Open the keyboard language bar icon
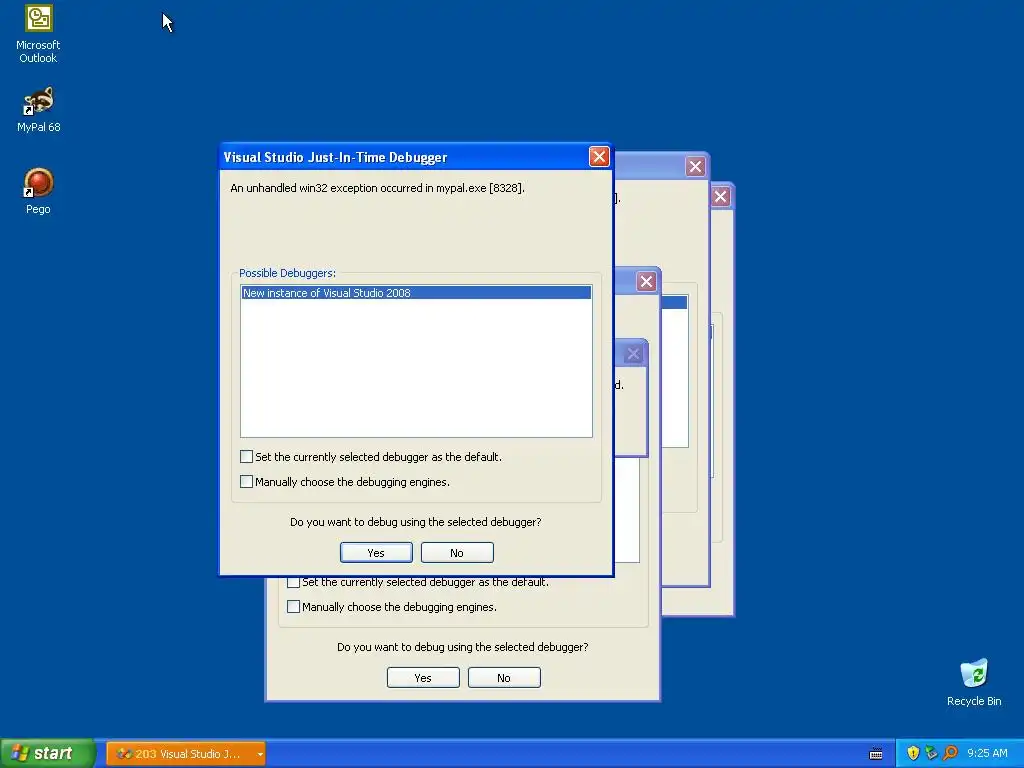This screenshot has width=1024, height=768. point(876,754)
